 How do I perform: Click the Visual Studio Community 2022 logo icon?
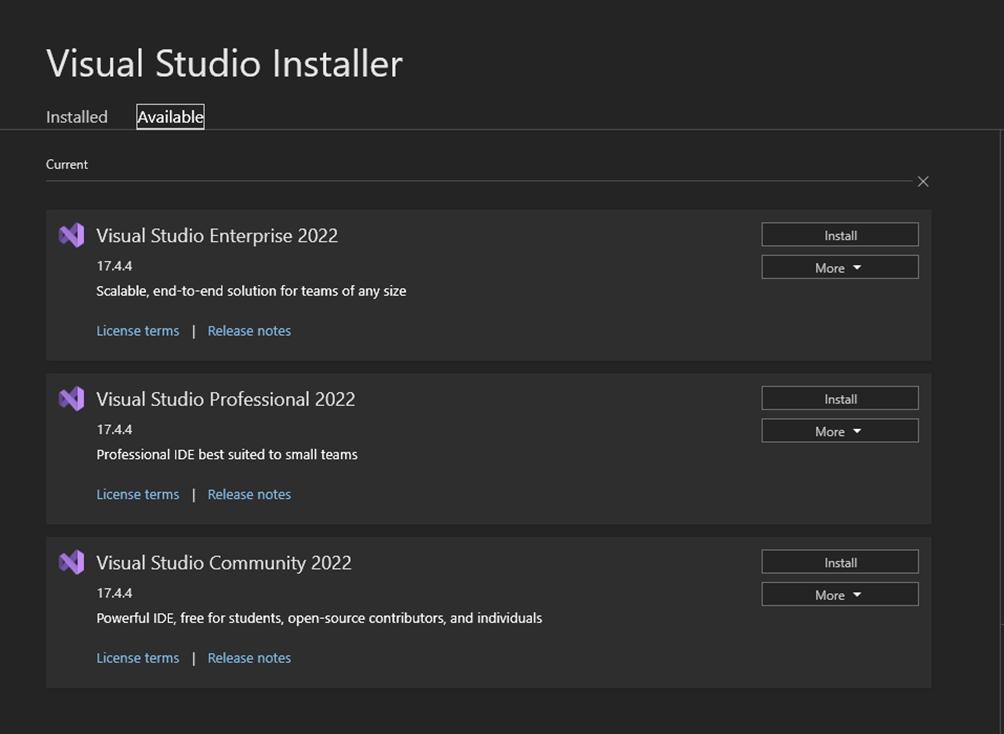point(72,562)
